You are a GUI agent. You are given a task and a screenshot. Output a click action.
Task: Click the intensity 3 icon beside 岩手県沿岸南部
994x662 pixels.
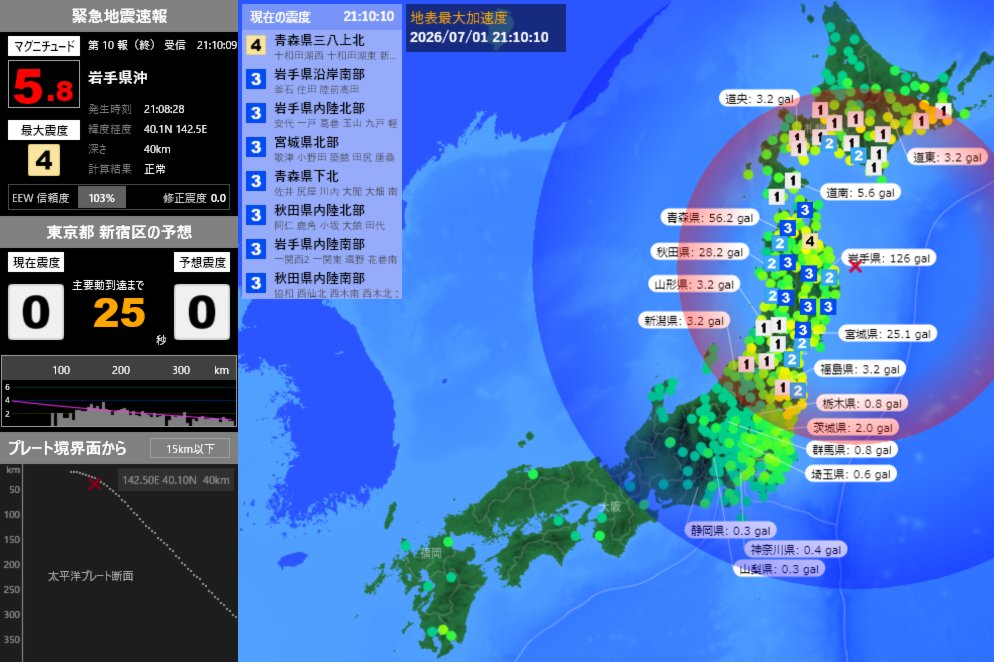[256, 79]
